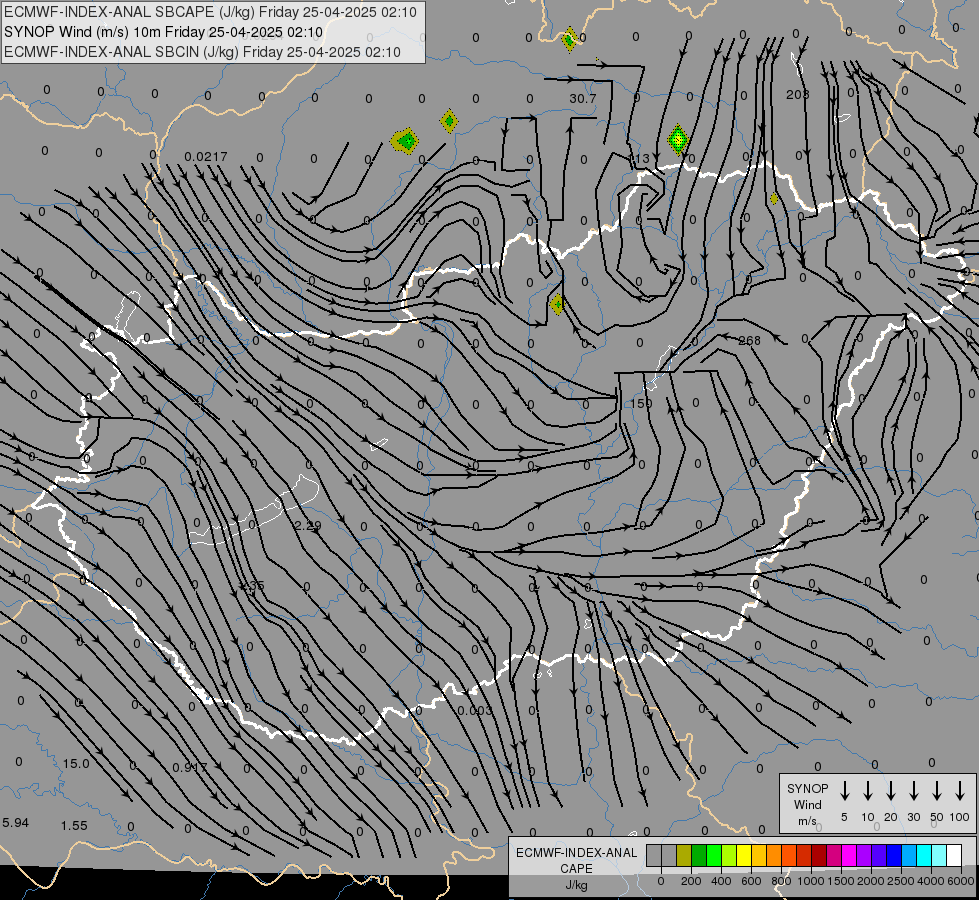This screenshot has width=979, height=900.
Task: Click the SYNOP Wind 10m title line
Action: point(163,32)
